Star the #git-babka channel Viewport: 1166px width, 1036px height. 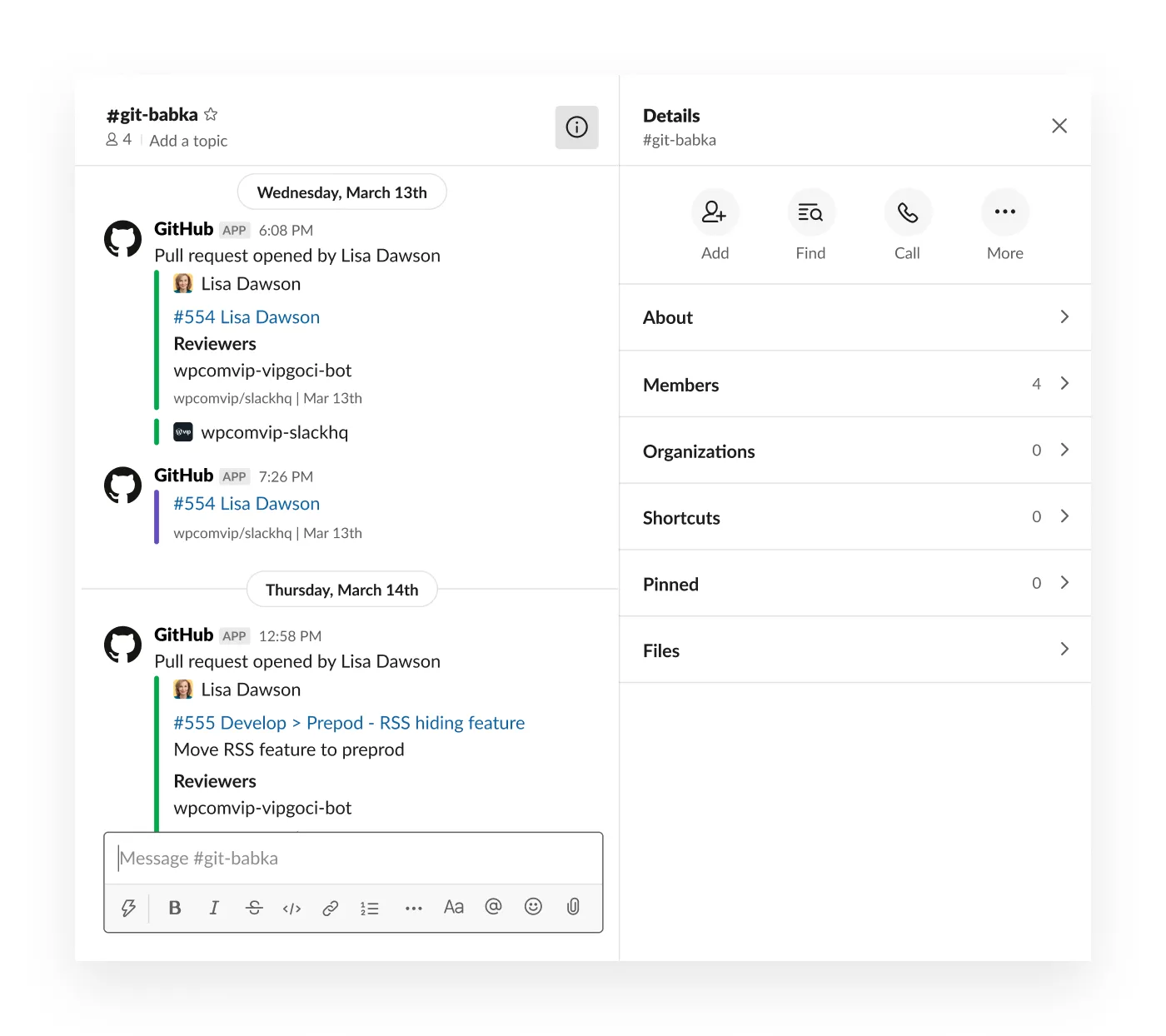211,114
